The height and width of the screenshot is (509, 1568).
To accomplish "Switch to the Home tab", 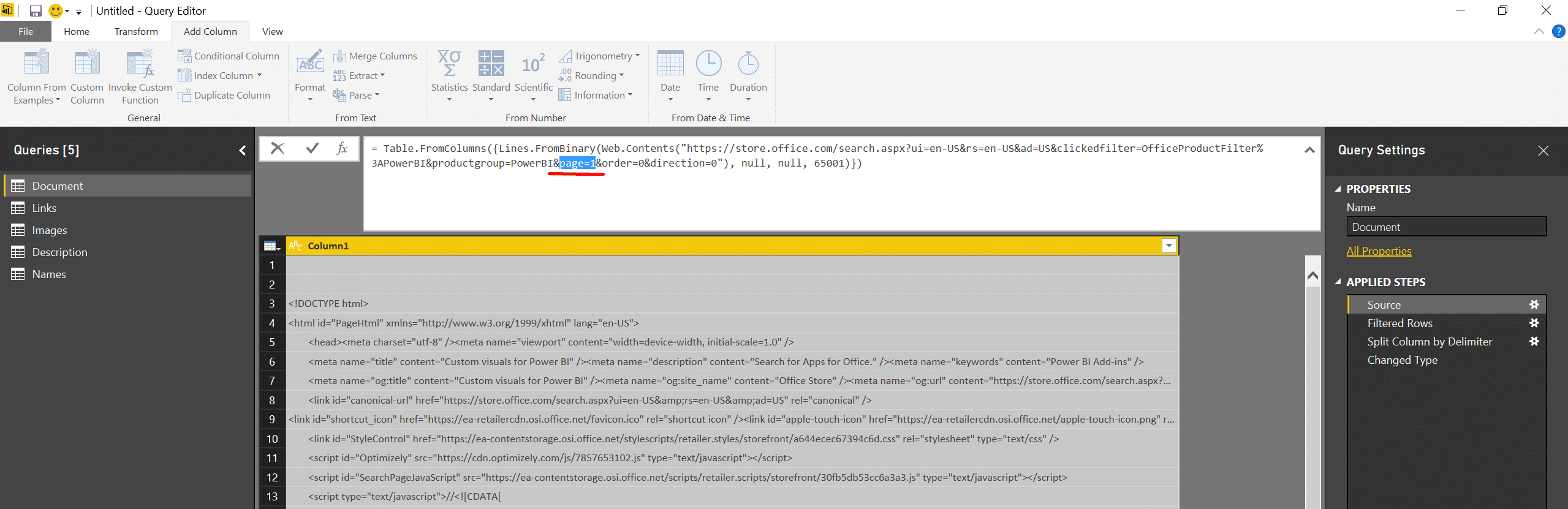I will (77, 31).
